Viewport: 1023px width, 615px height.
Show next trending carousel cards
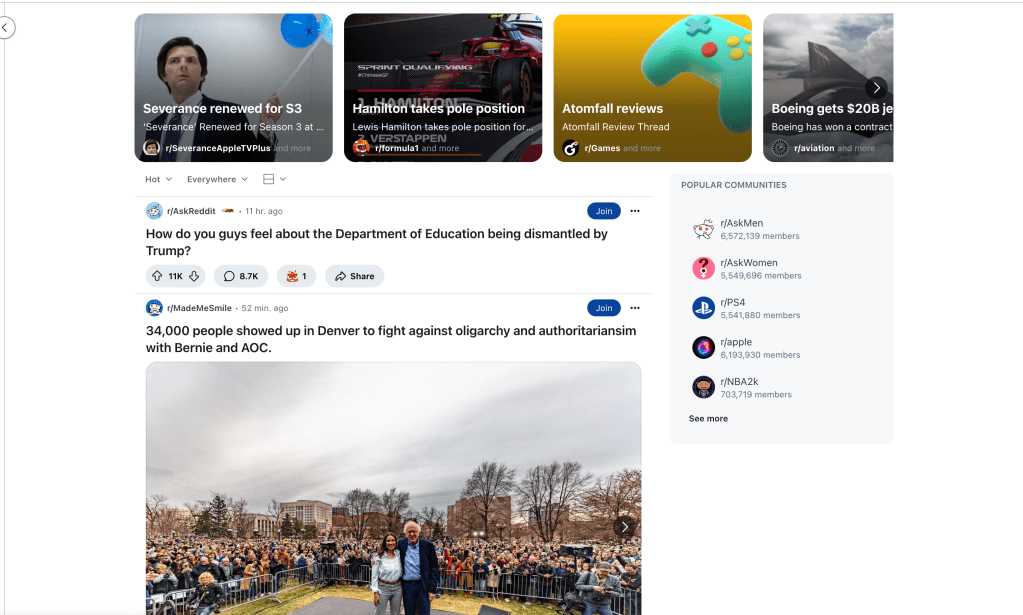(x=876, y=87)
